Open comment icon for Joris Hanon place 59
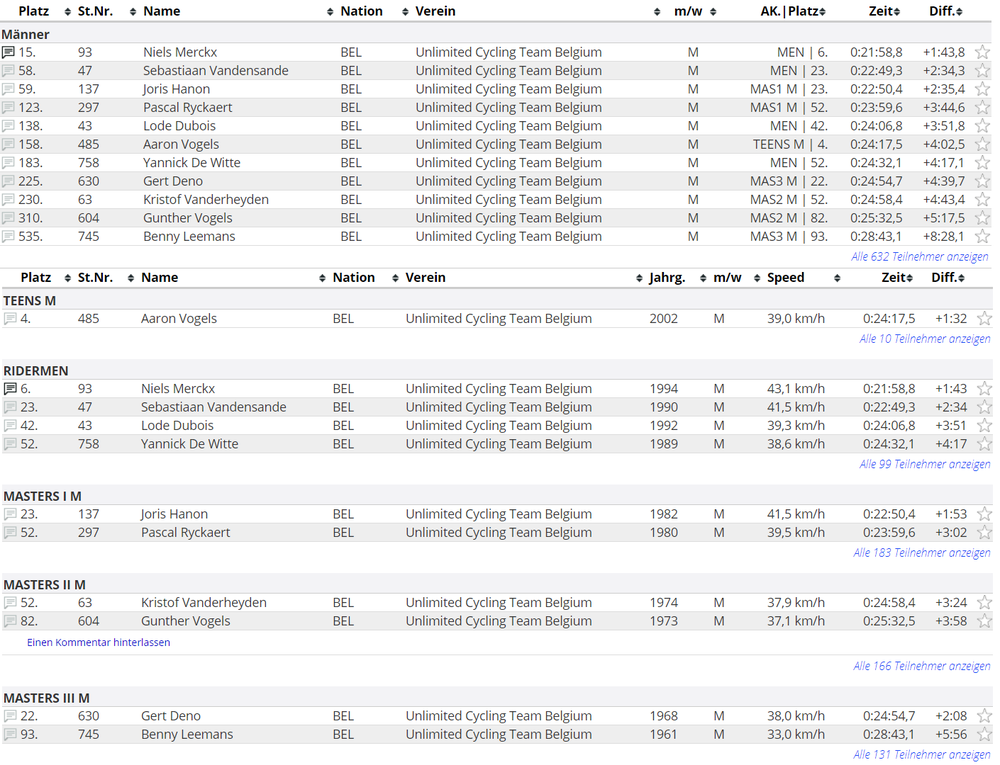 pos(8,89)
